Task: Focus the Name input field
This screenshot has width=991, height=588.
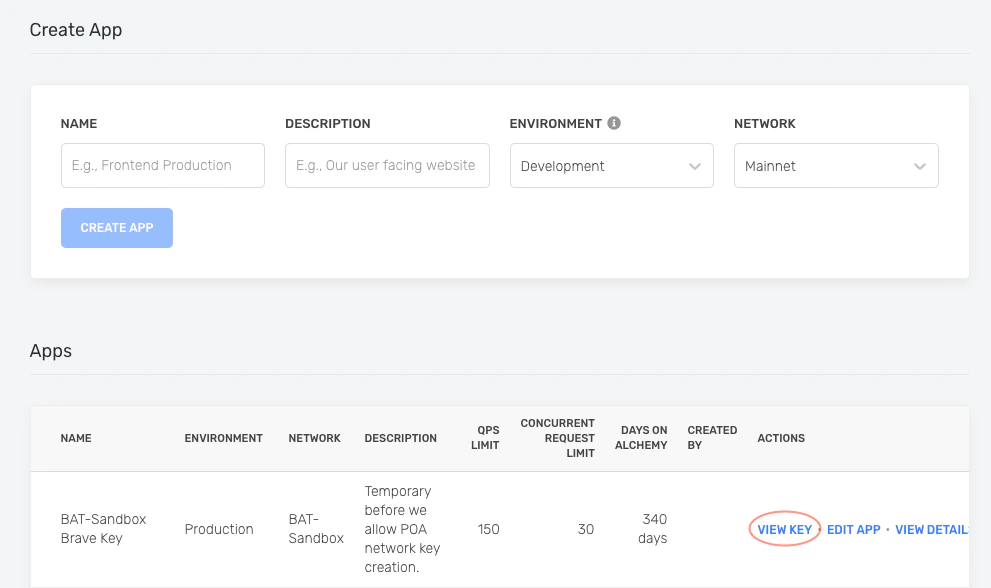Action: tap(162, 166)
